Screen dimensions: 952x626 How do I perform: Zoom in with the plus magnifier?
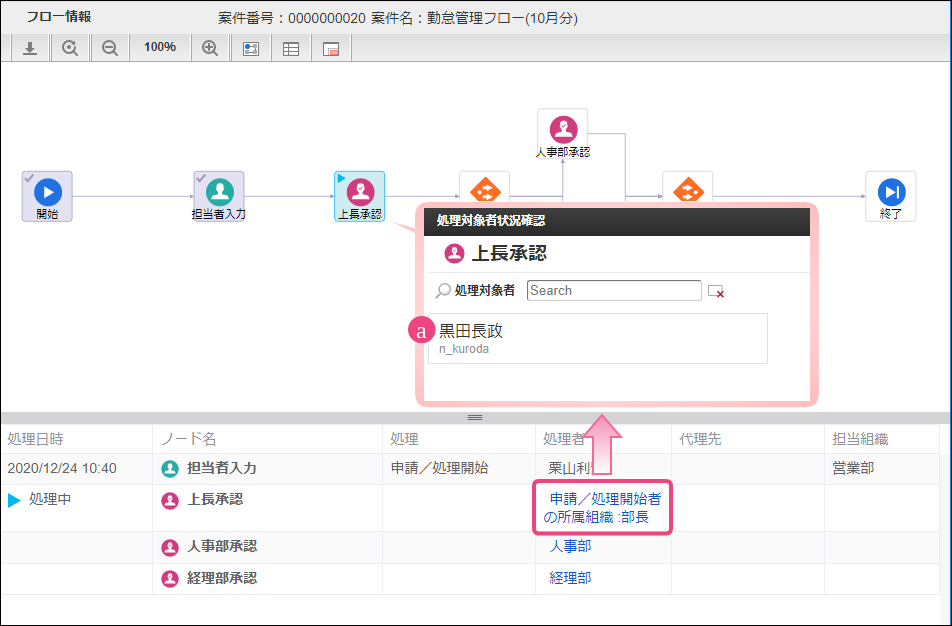(x=210, y=48)
